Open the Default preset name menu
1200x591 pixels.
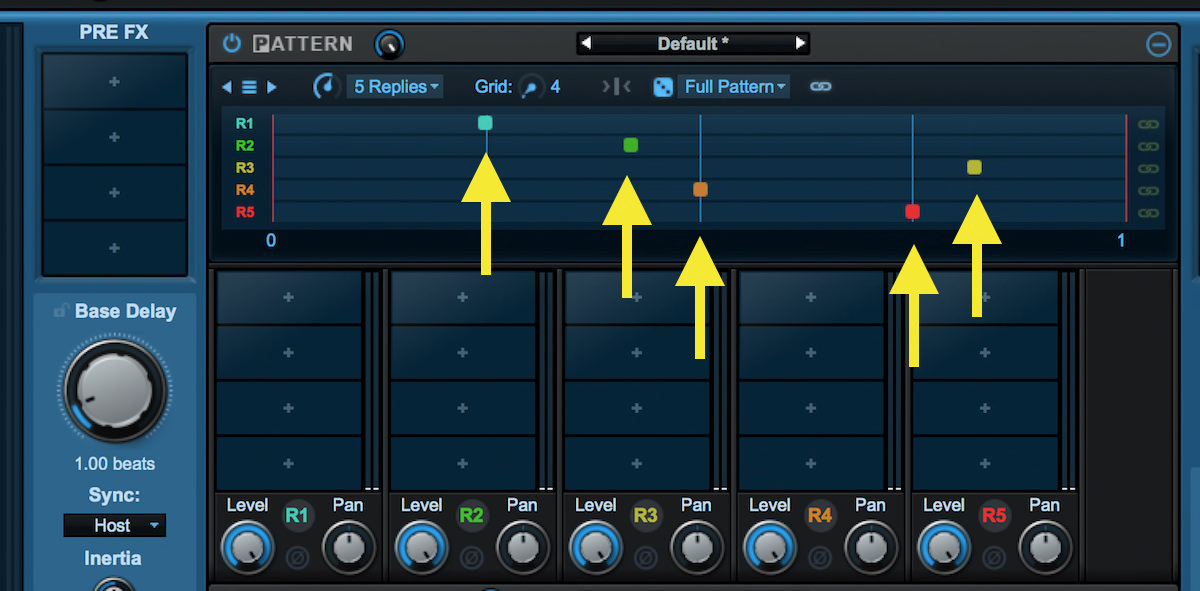pyautogui.click(x=693, y=43)
